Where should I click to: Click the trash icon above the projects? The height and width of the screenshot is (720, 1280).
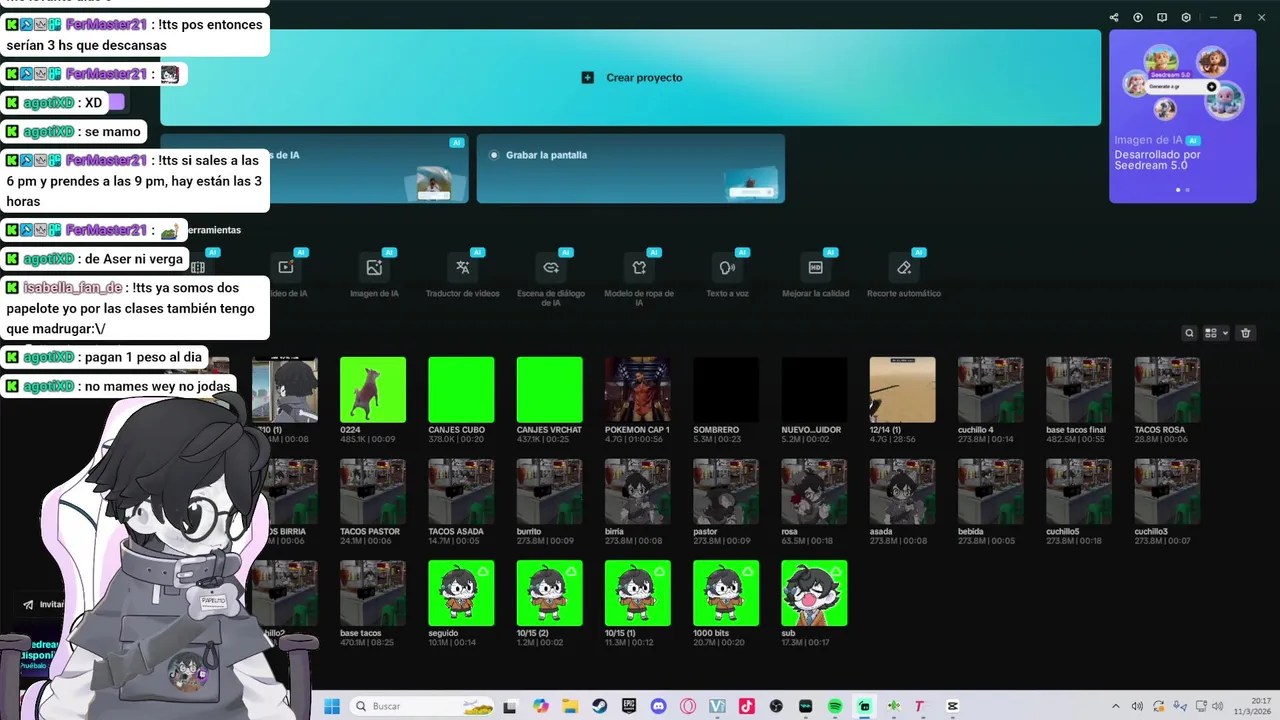tap(1245, 333)
